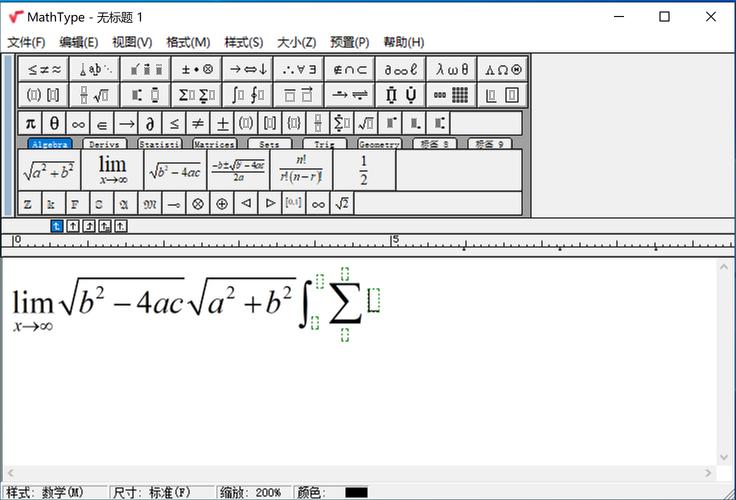Open the fraction and radical templates palette
This screenshot has height=500, width=736.
tap(94, 95)
